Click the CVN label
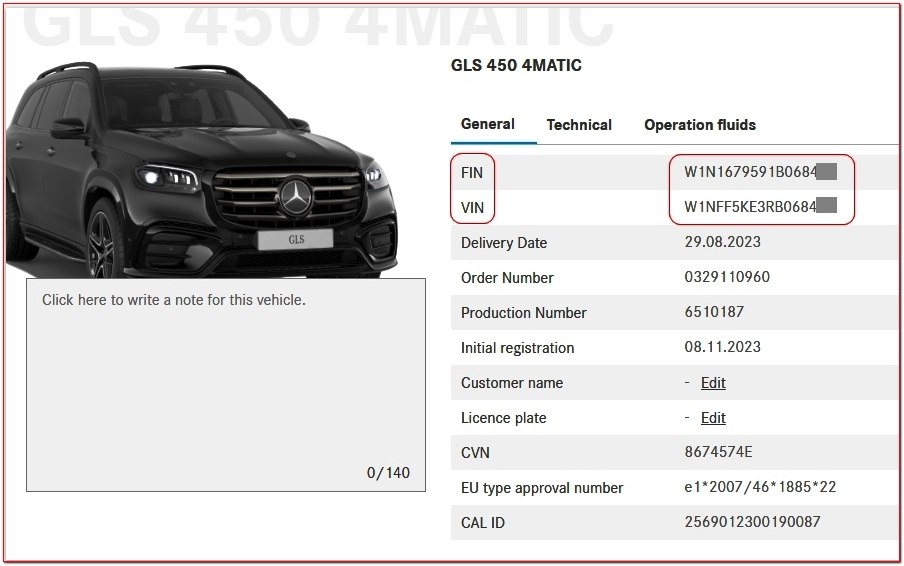 475,453
